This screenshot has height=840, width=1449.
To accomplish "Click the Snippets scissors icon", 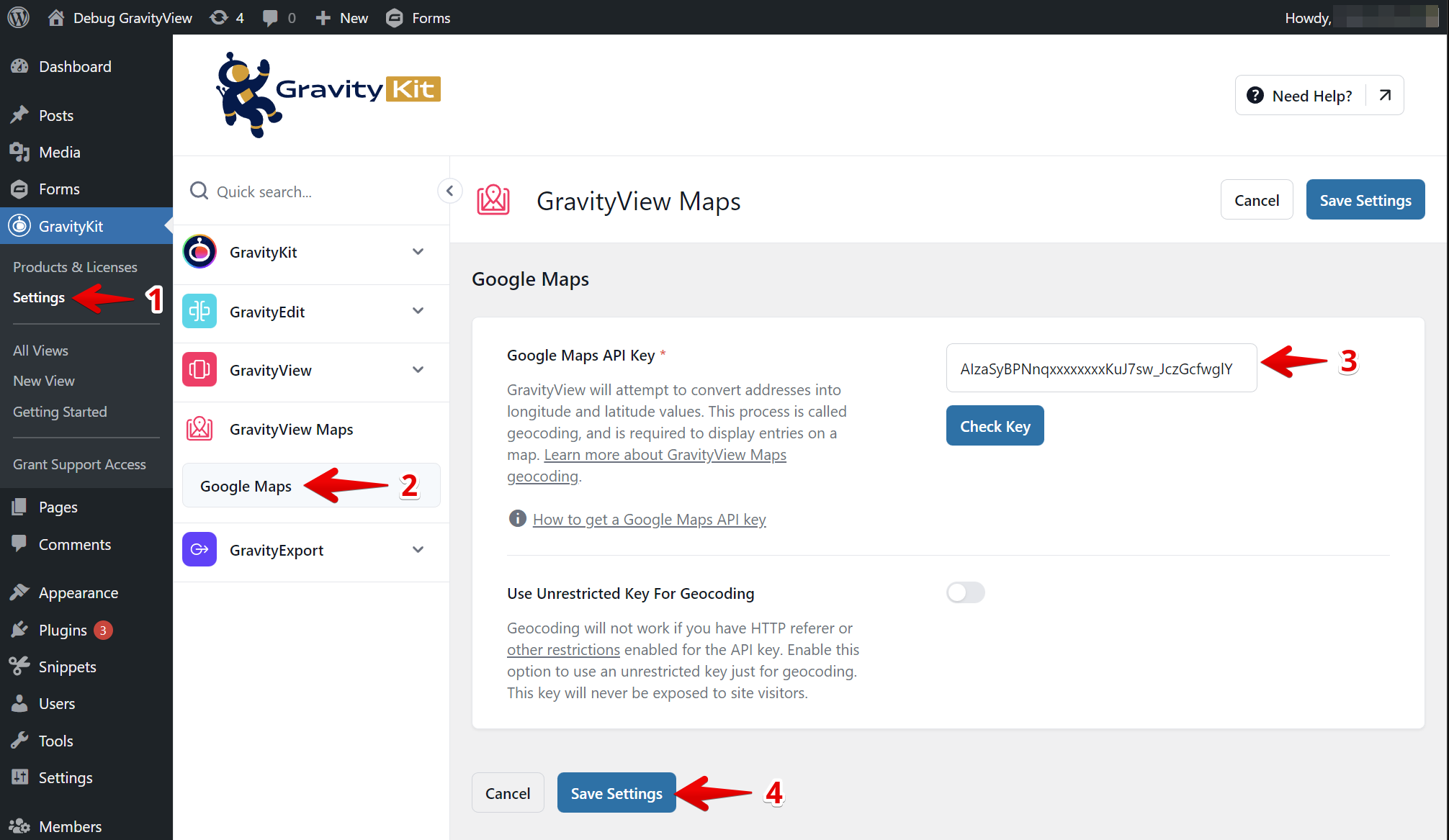I will (19, 667).
